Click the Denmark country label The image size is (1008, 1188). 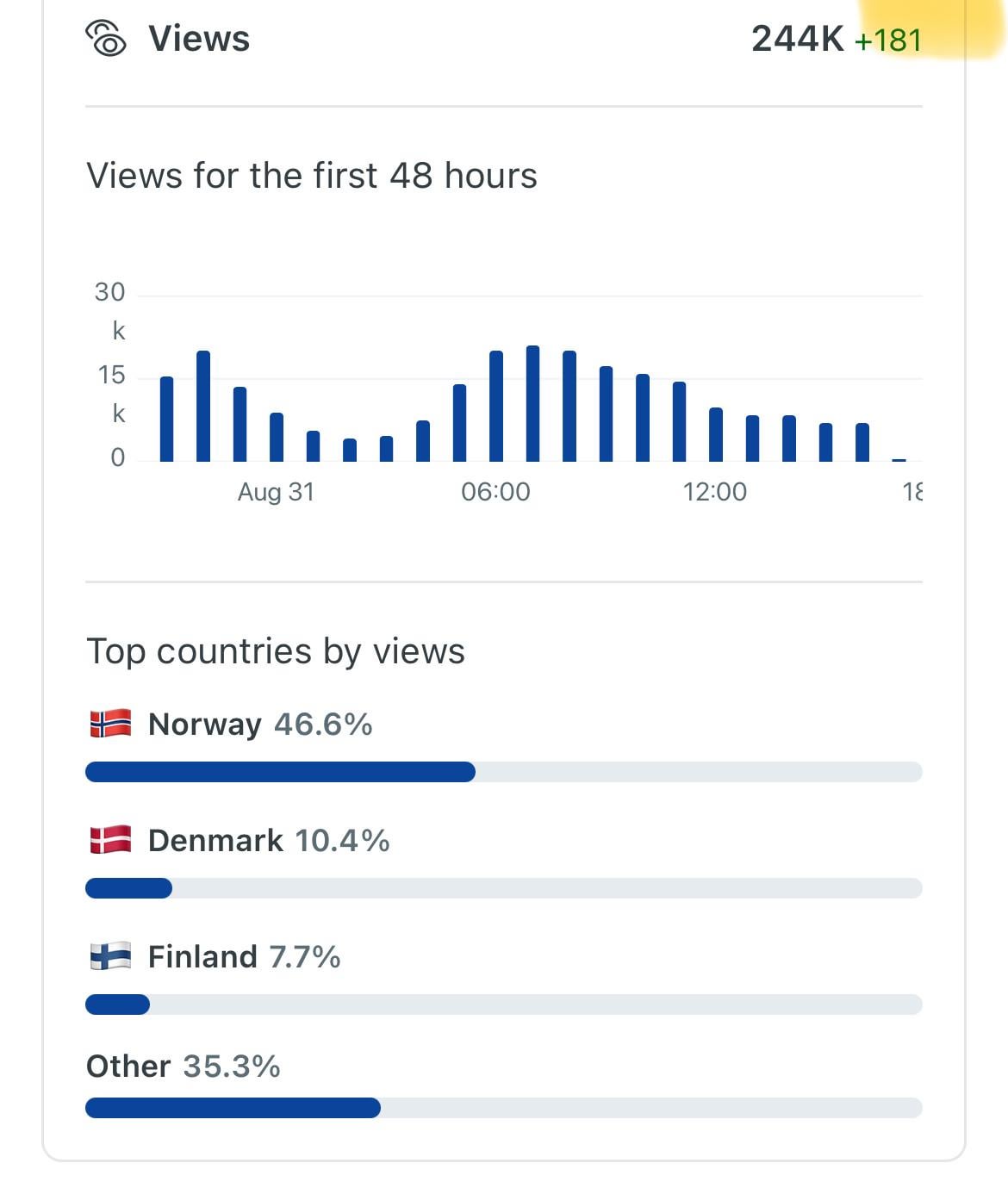click(x=215, y=841)
